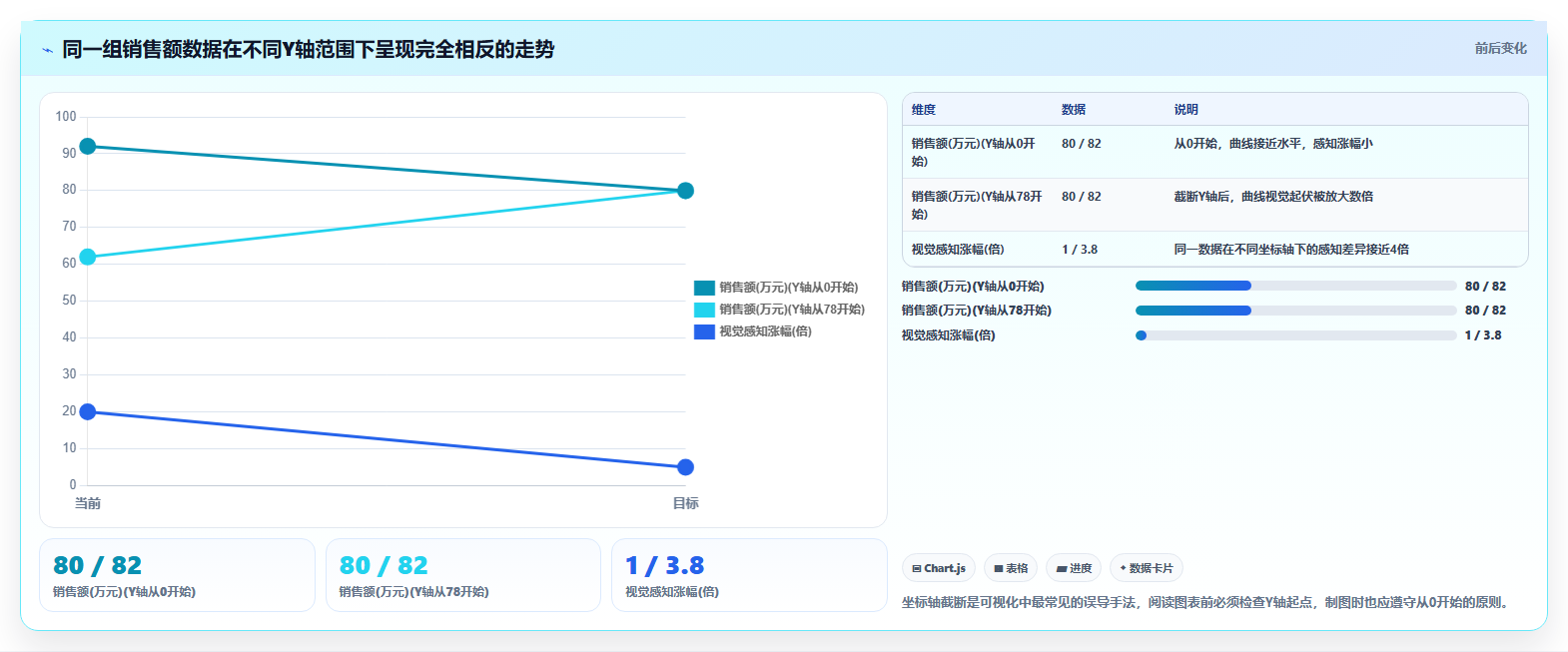Toggle legend swatch for Y轴从0开始 series
This screenshot has width=1568, height=652.
[704, 288]
